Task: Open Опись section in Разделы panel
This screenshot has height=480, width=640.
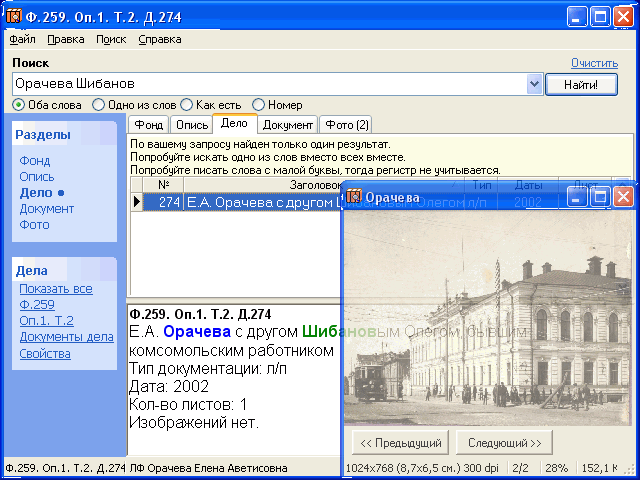Action: tap(37, 177)
